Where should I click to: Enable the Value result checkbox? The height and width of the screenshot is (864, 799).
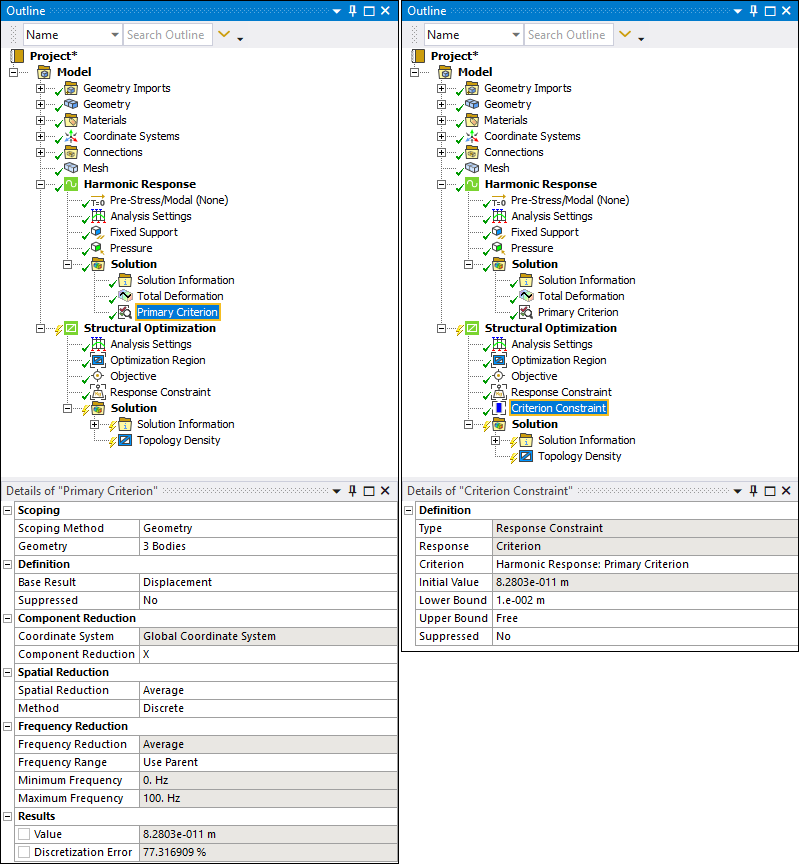[24, 834]
